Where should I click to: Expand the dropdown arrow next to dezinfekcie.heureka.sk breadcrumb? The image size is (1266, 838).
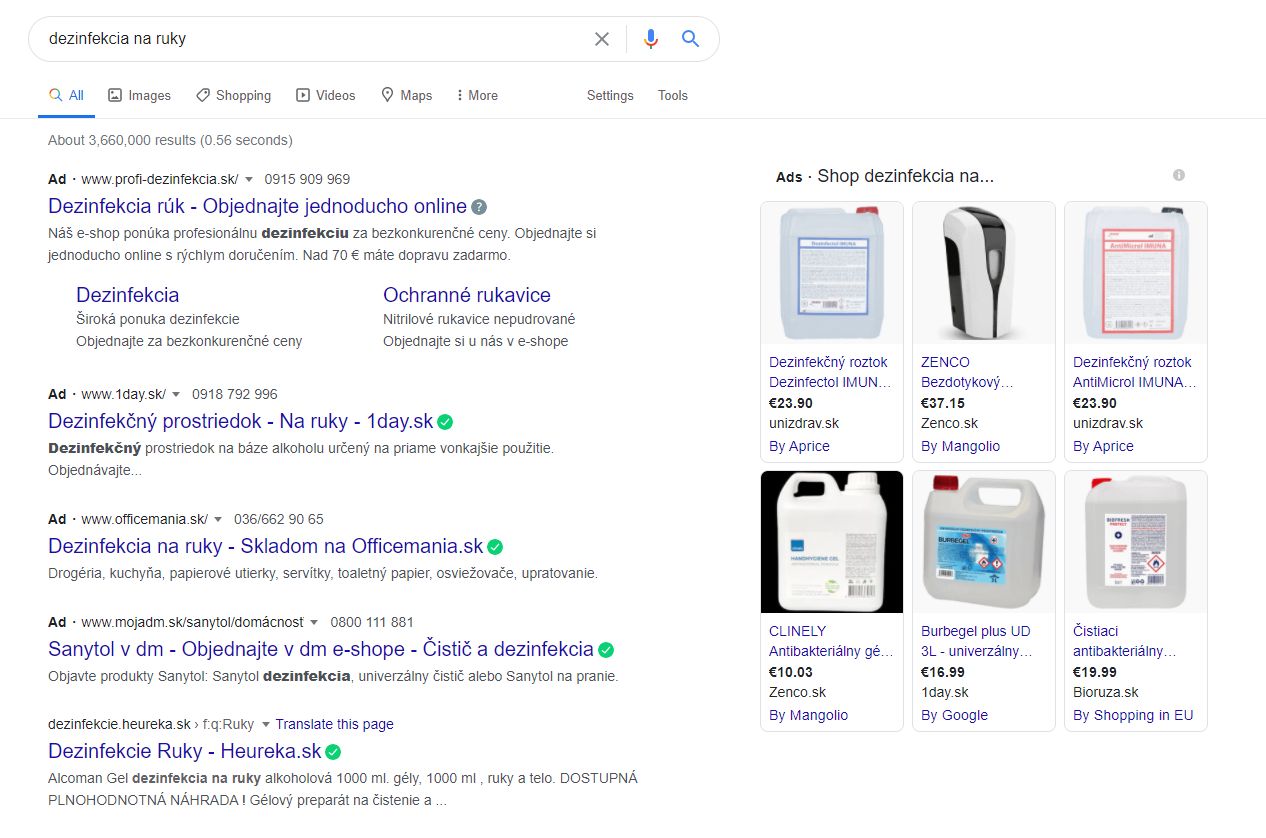pos(264,725)
